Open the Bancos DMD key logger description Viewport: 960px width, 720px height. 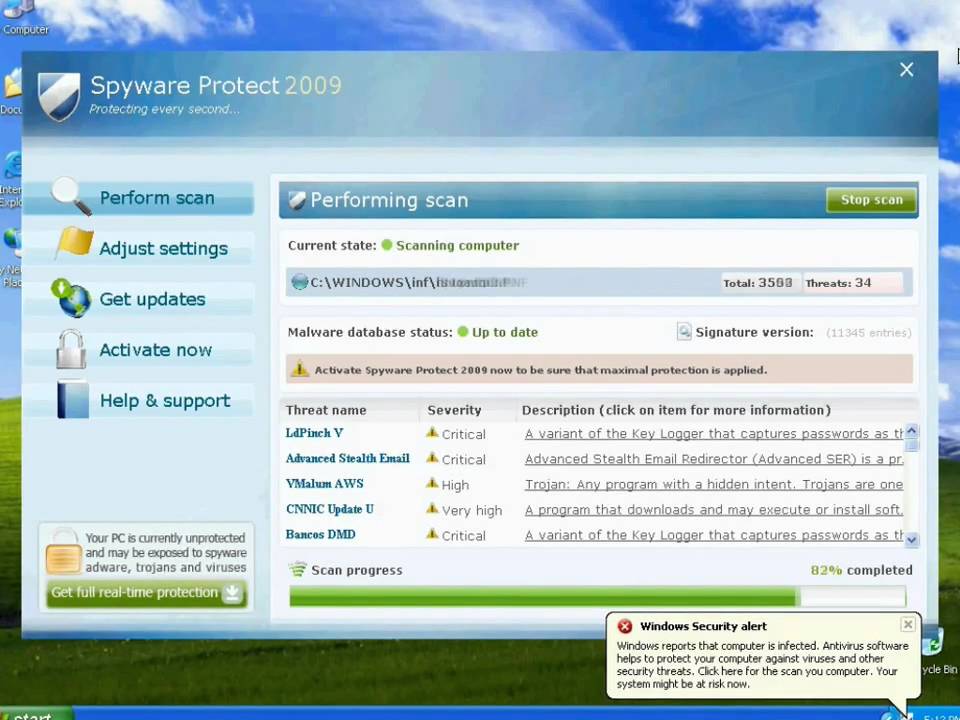[714, 535]
